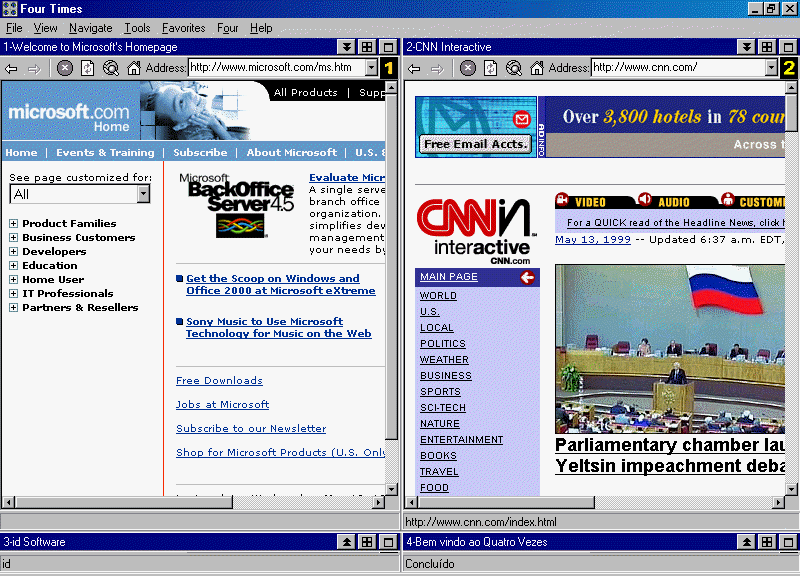Open web search in the CNN pane
Viewport: 800px width, 576px height.
click(513, 68)
